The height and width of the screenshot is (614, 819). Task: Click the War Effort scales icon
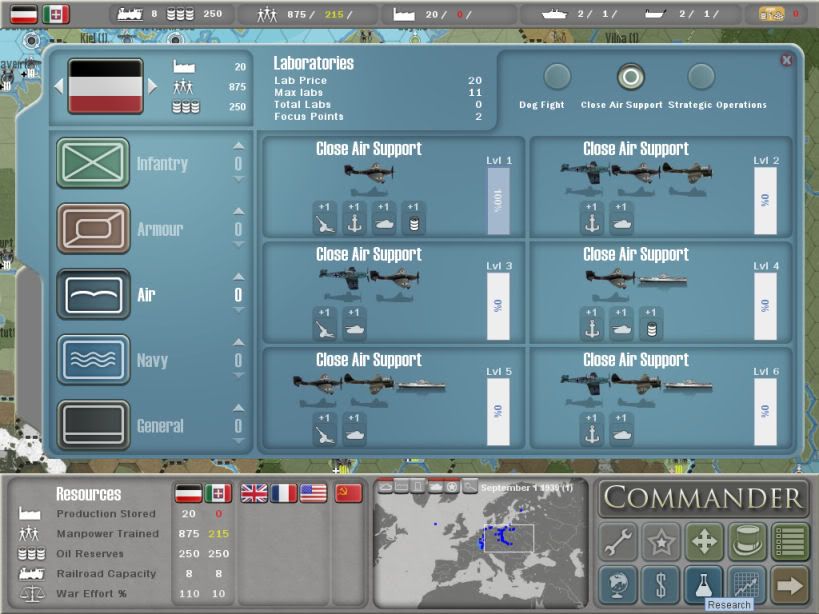[30, 594]
